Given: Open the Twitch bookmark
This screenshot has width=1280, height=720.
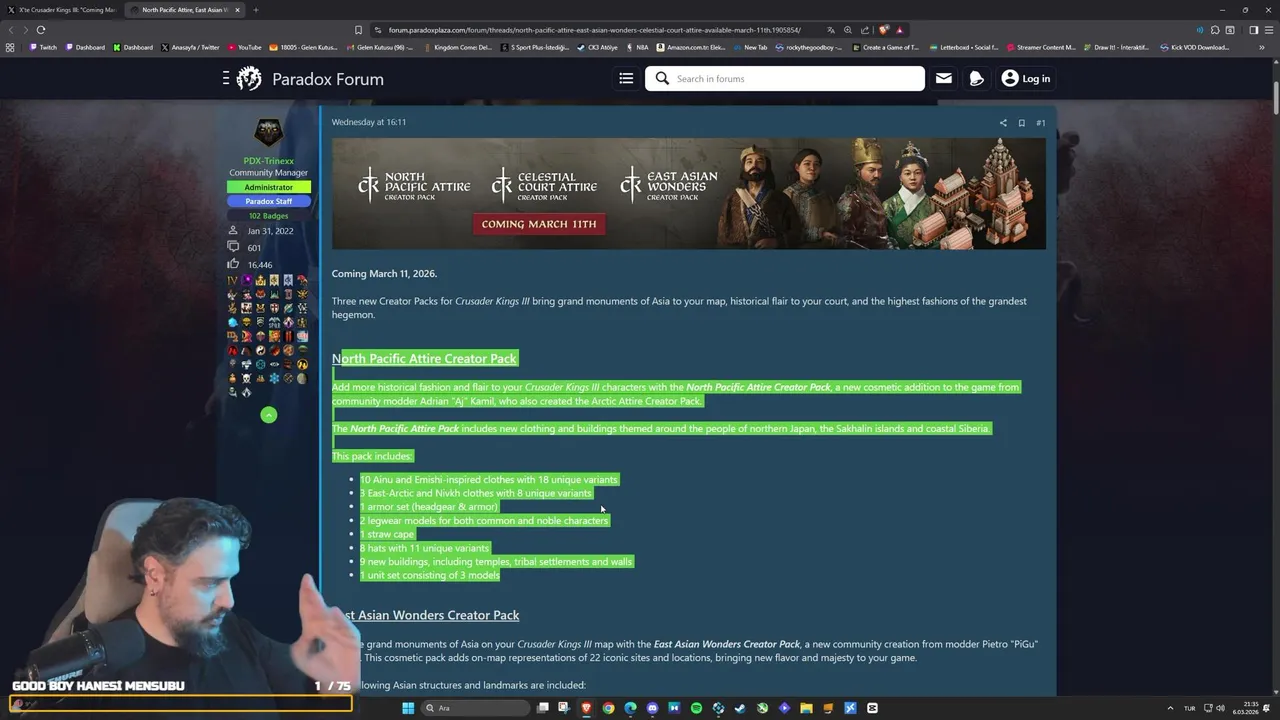Looking at the screenshot, I should click(x=43, y=47).
